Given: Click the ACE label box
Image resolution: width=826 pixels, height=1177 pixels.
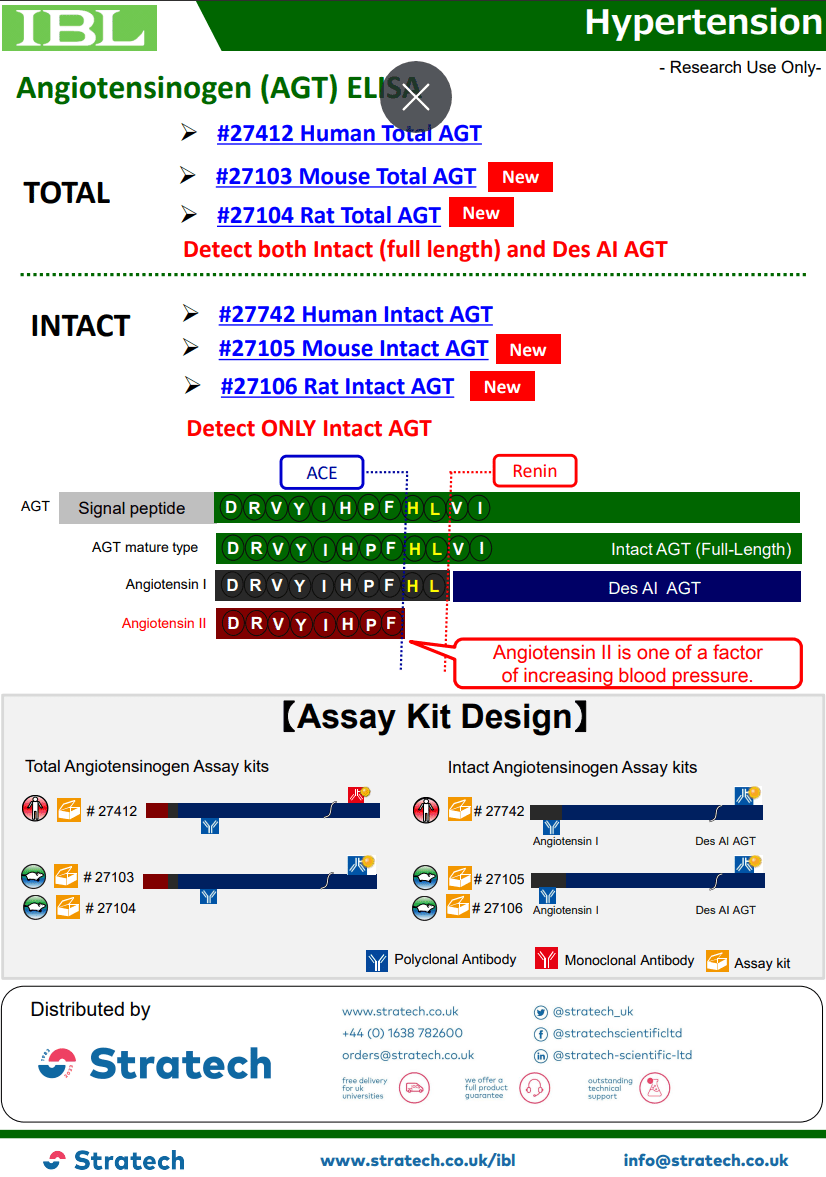Looking at the screenshot, I should (322, 472).
